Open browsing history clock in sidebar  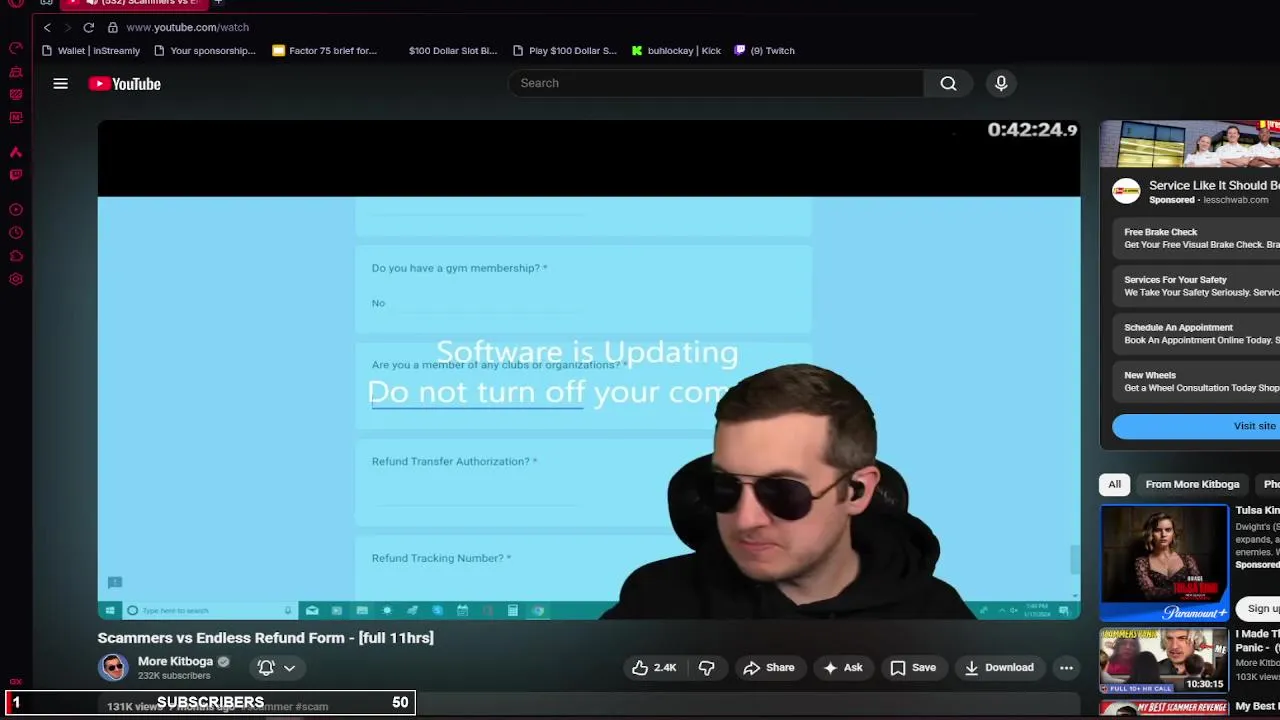coord(16,233)
